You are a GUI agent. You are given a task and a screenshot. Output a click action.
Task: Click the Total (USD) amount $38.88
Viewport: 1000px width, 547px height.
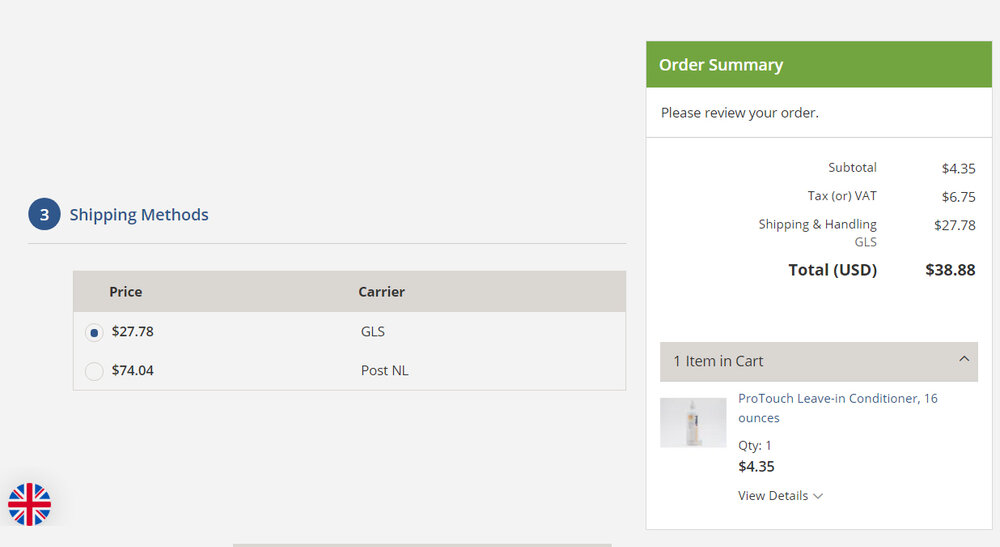[x=950, y=270]
